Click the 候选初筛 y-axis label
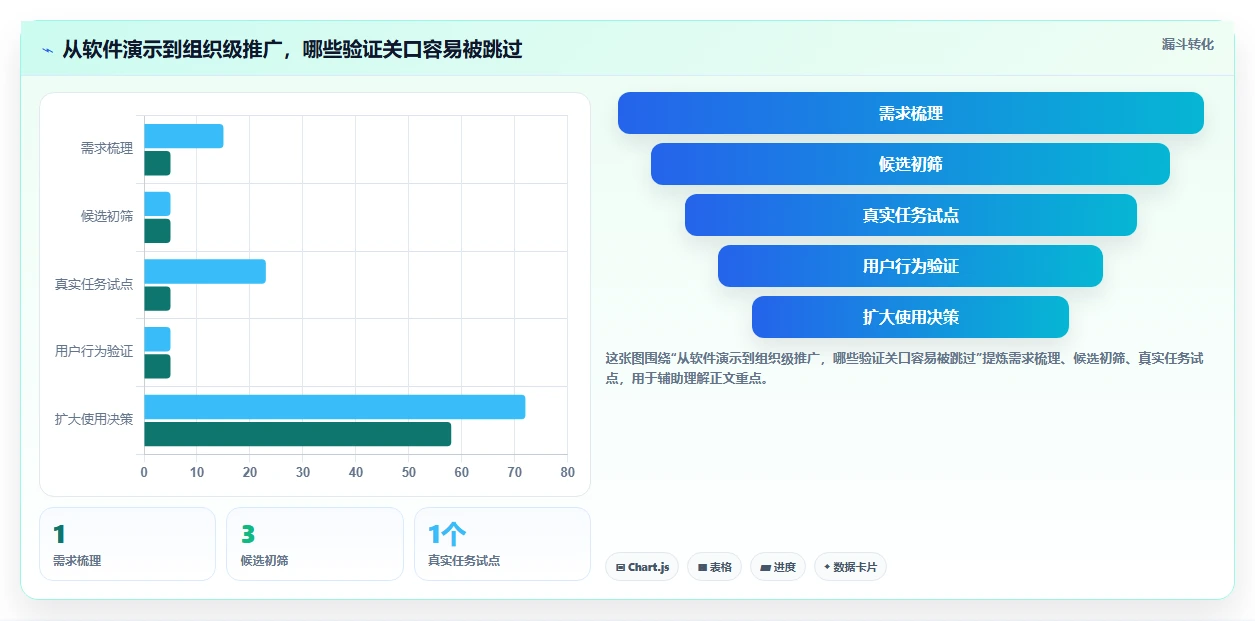 (107, 216)
